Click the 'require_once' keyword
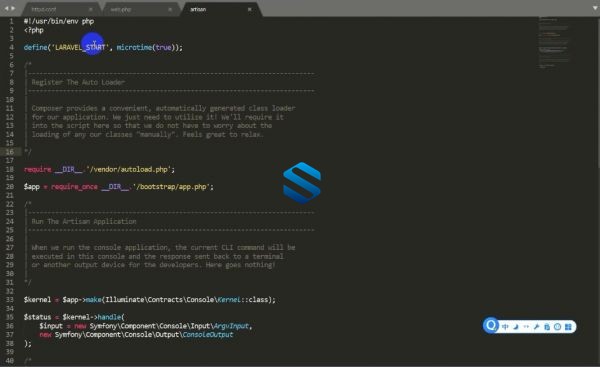 [x=74, y=187]
